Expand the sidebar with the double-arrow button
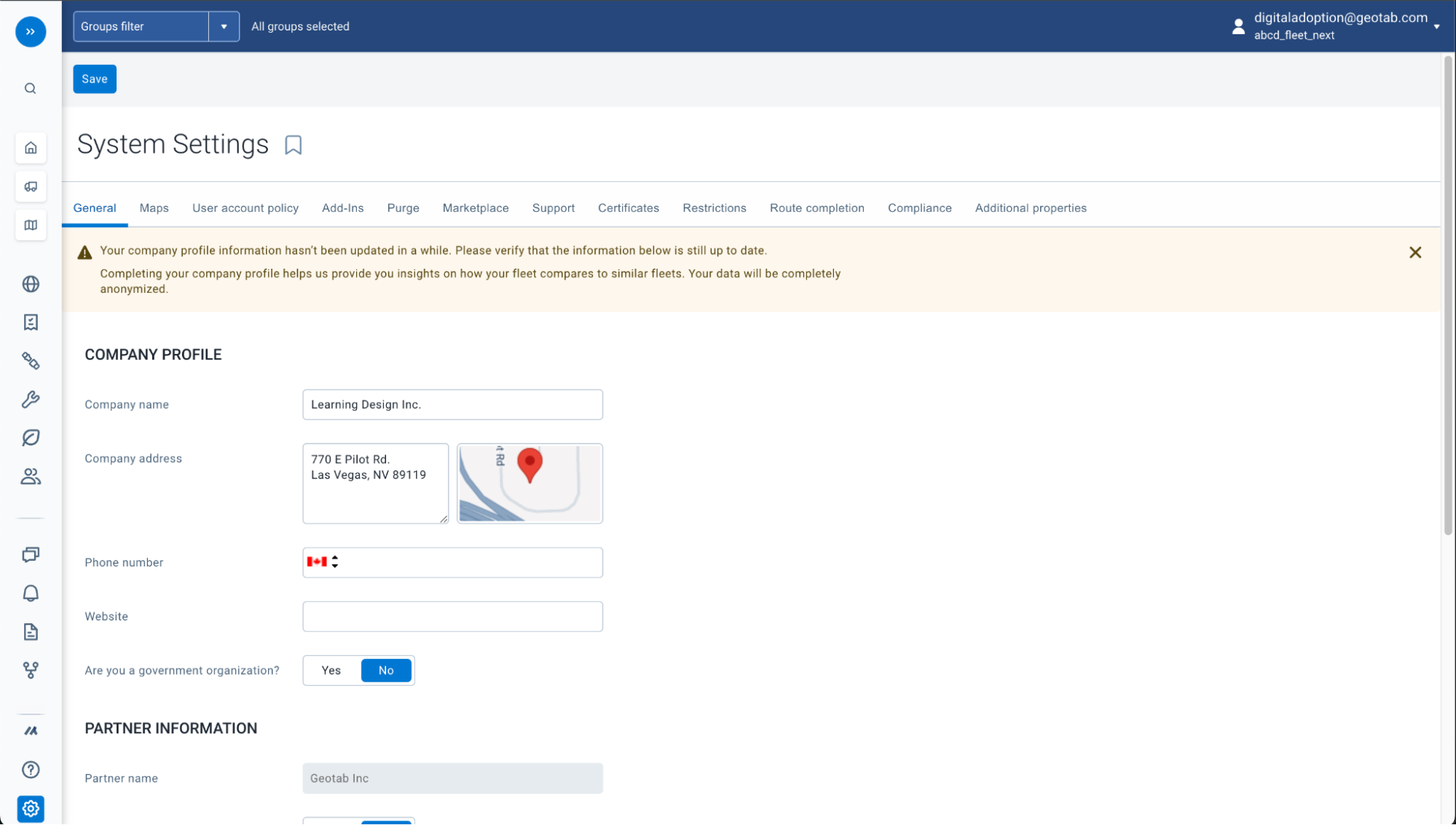The height and width of the screenshot is (825, 1456). [x=31, y=32]
